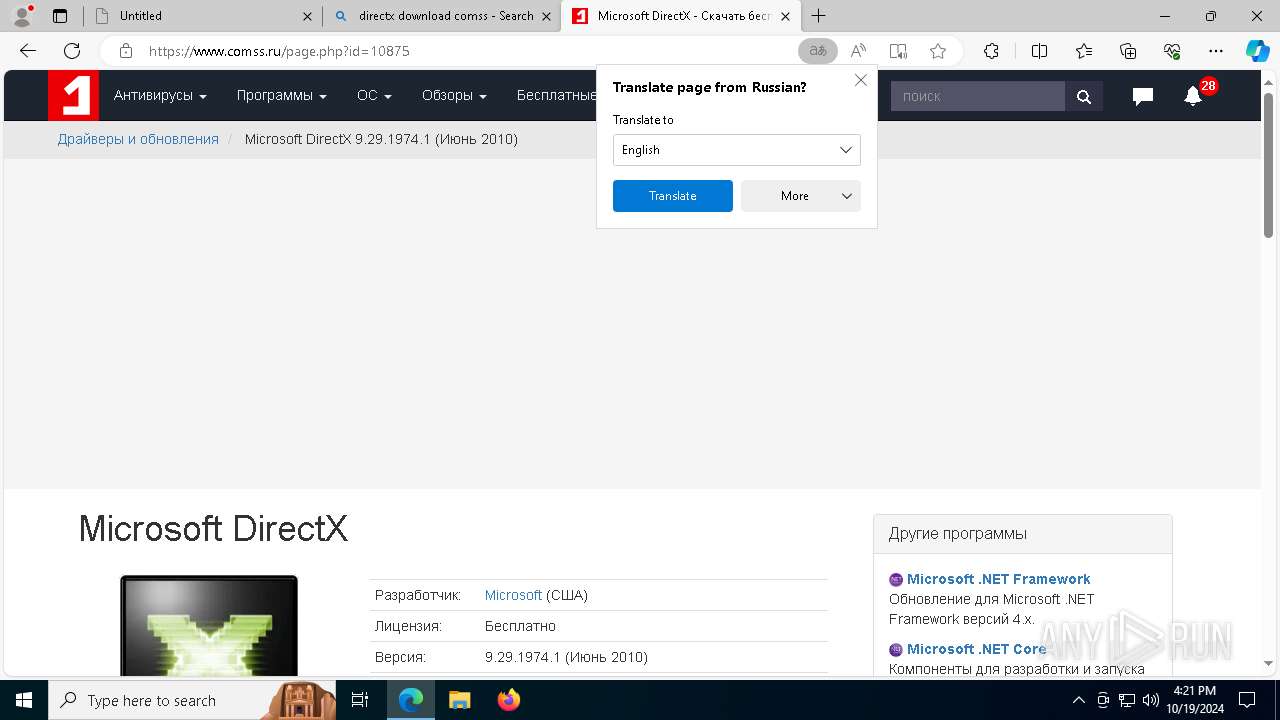Image resolution: width=1280 pixels, height=720 pixels.
Task: Close the translate popup
Action: (861, 80)
